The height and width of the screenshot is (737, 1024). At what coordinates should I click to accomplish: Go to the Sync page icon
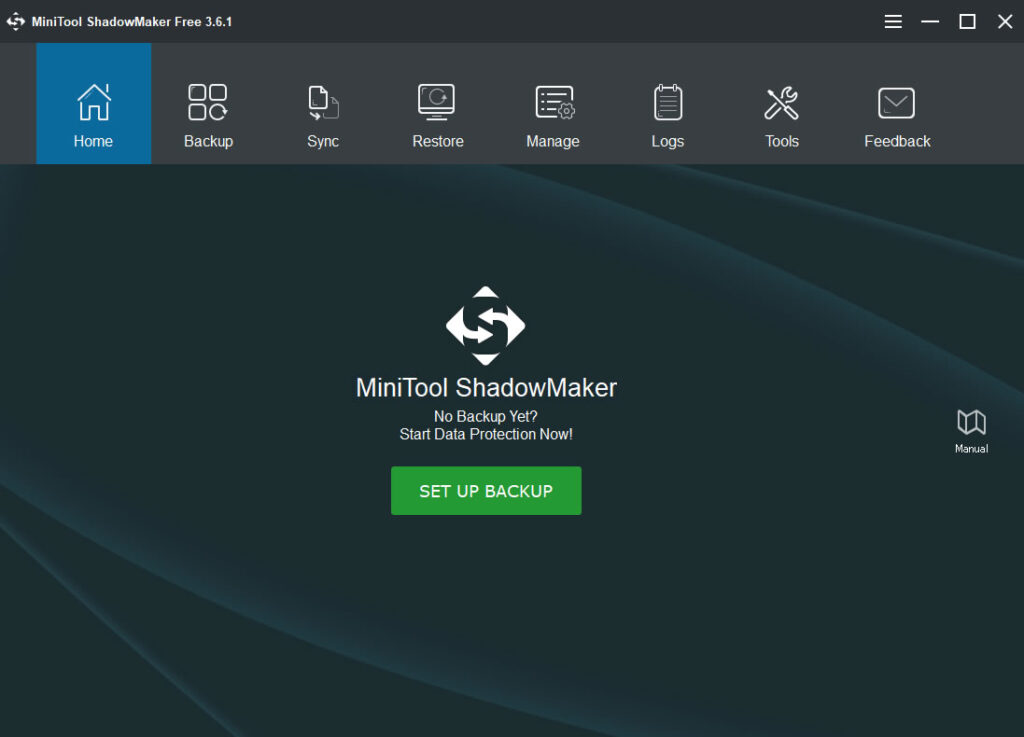(x=323, y=102)
